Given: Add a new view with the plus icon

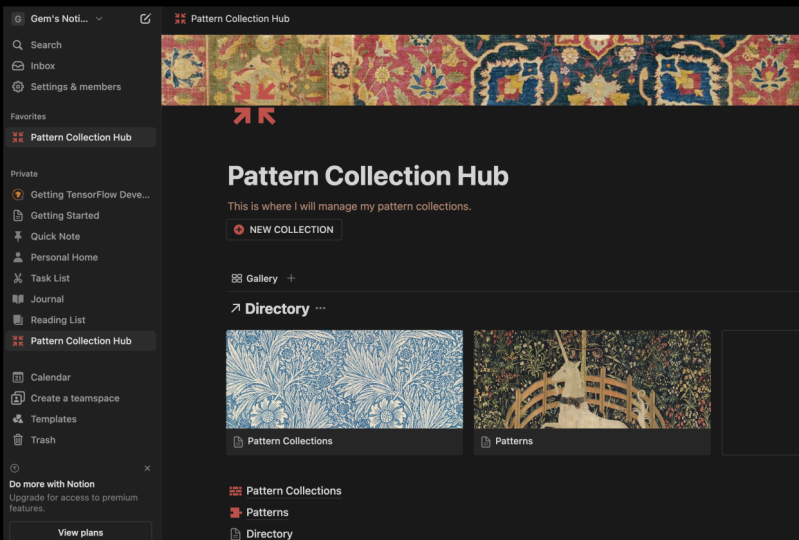Looking at the screenshot, I should pos(291,278).
